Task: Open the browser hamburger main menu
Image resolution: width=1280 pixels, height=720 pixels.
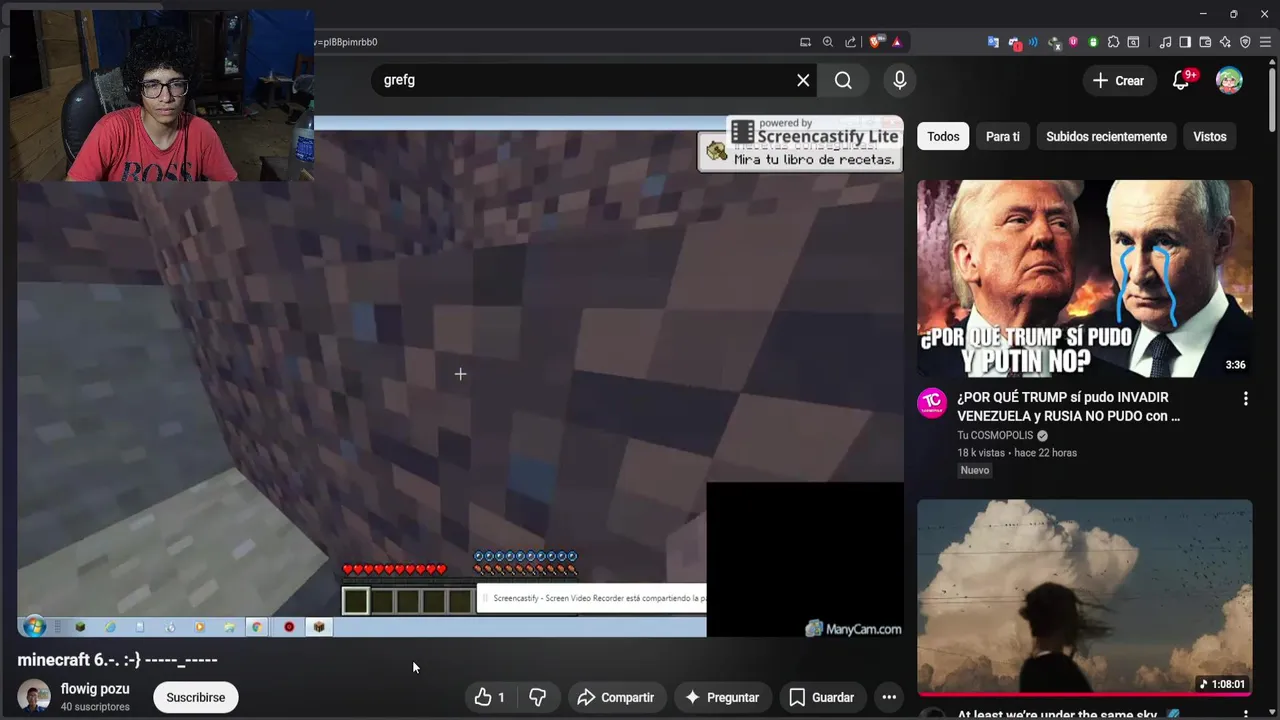Action: 1265,42
